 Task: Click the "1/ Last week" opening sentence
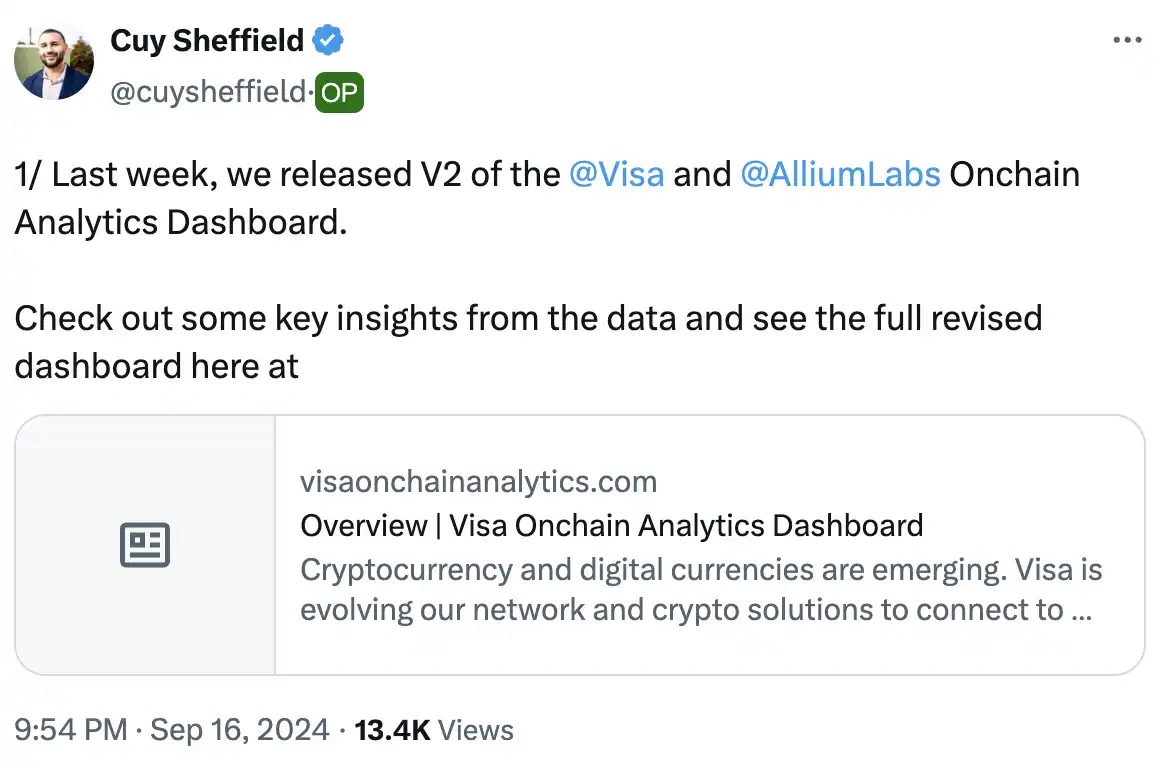[x=290, y=174]
